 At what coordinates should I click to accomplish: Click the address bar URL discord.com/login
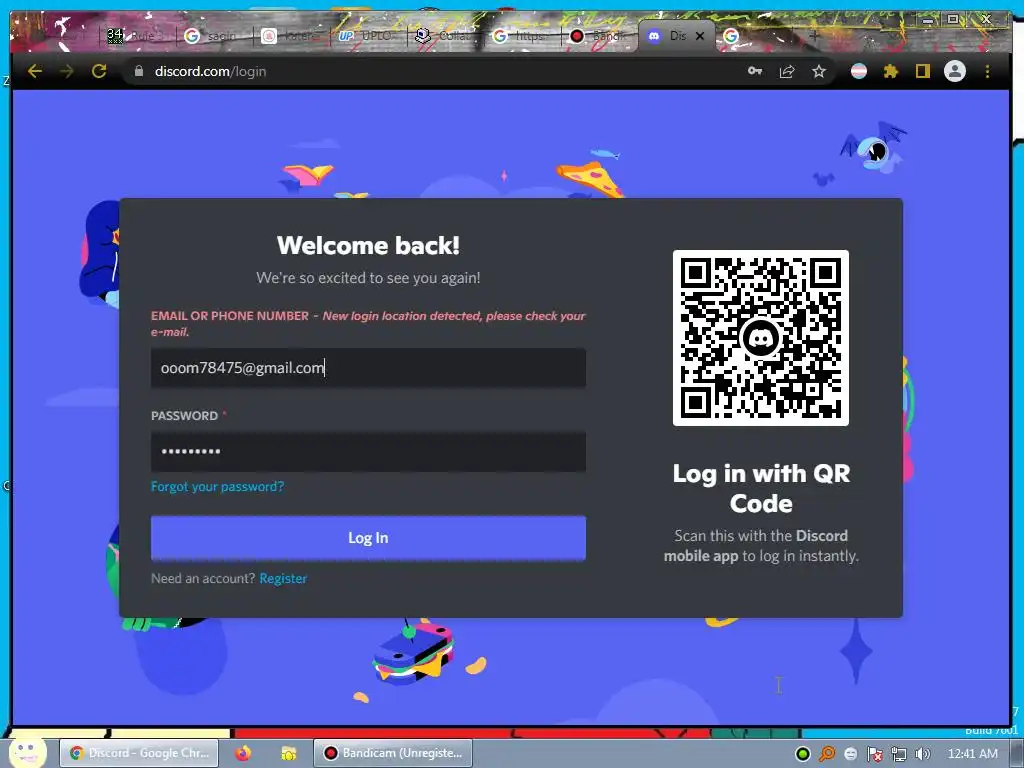click(x=210, y=71)
